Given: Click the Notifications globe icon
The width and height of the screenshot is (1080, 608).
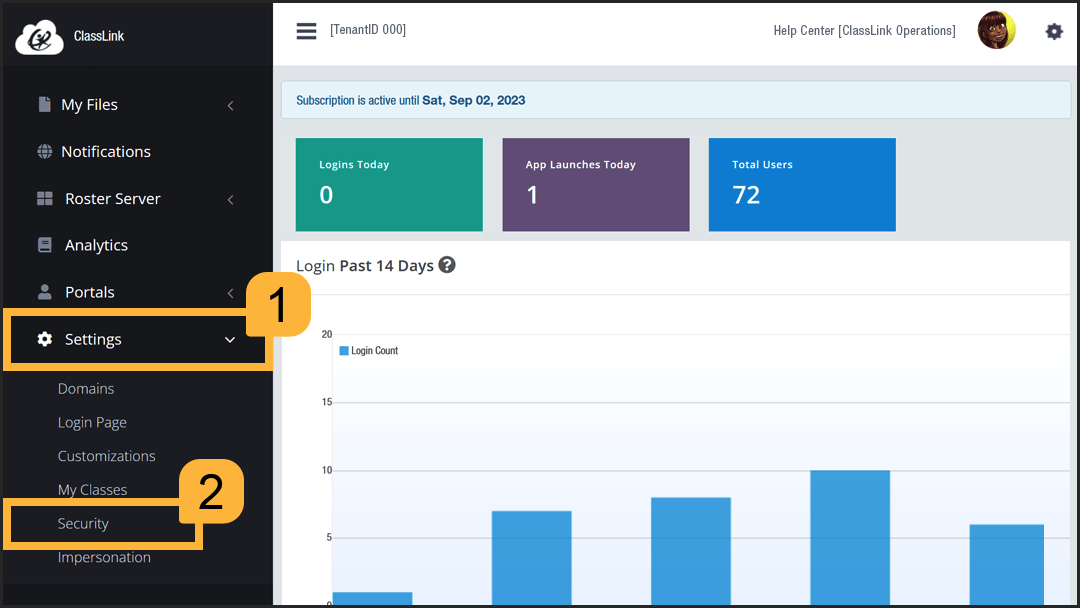Looking at the screenshot, I should coord(44,152).
